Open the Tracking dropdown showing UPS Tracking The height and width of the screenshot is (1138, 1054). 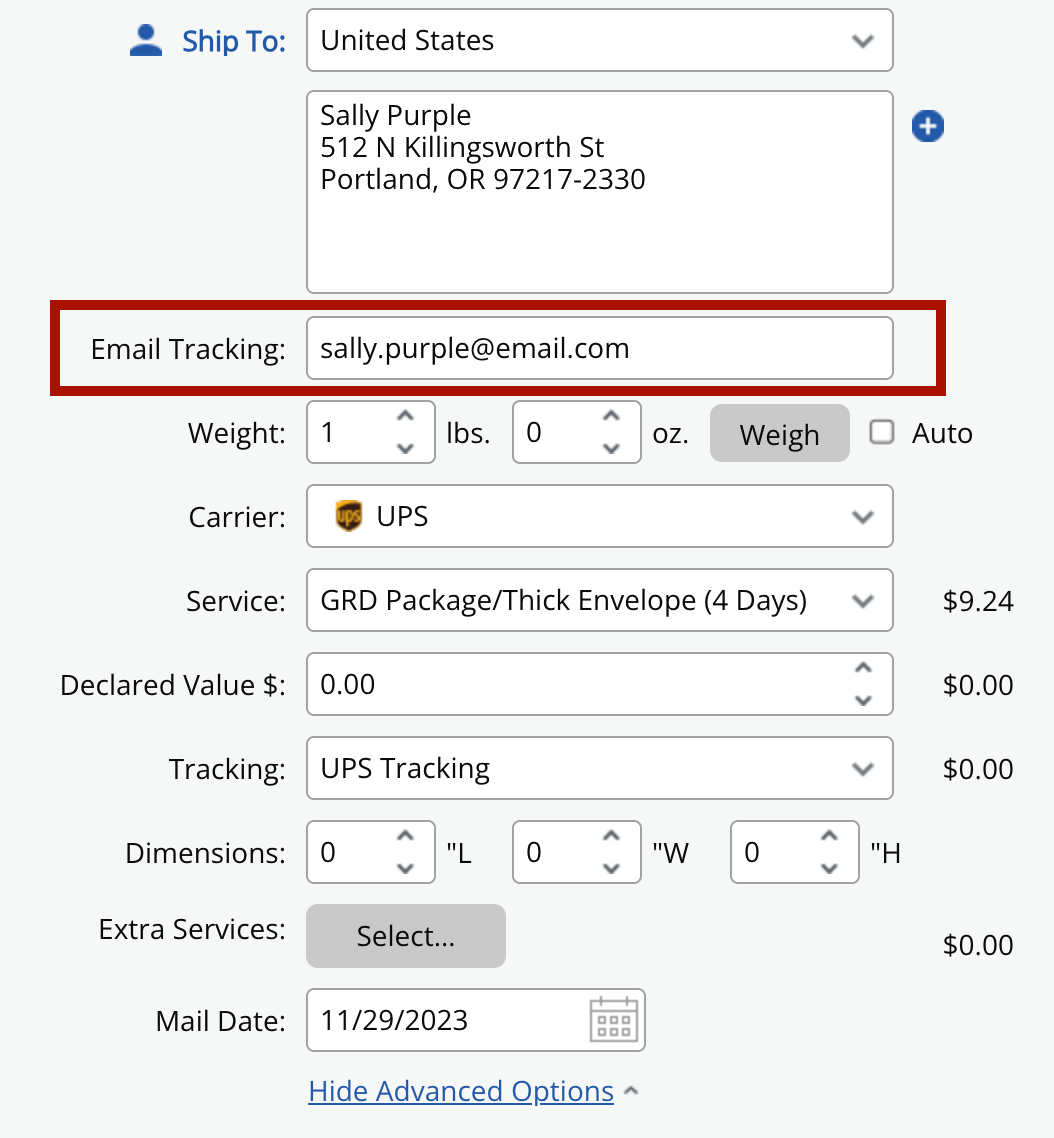pyautogui.click(x=599, y=769)
